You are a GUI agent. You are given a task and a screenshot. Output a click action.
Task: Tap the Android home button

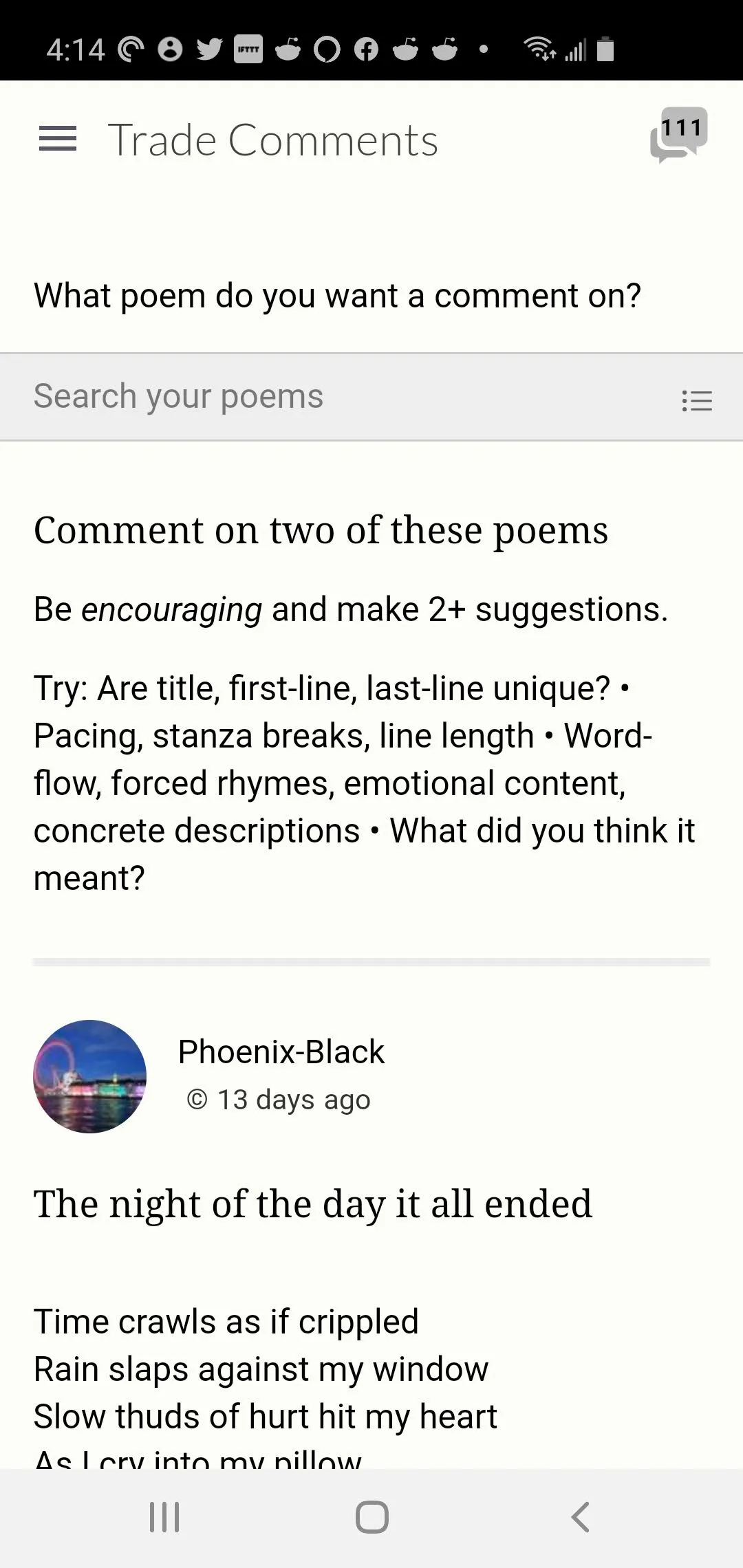tap(372, 1517)
